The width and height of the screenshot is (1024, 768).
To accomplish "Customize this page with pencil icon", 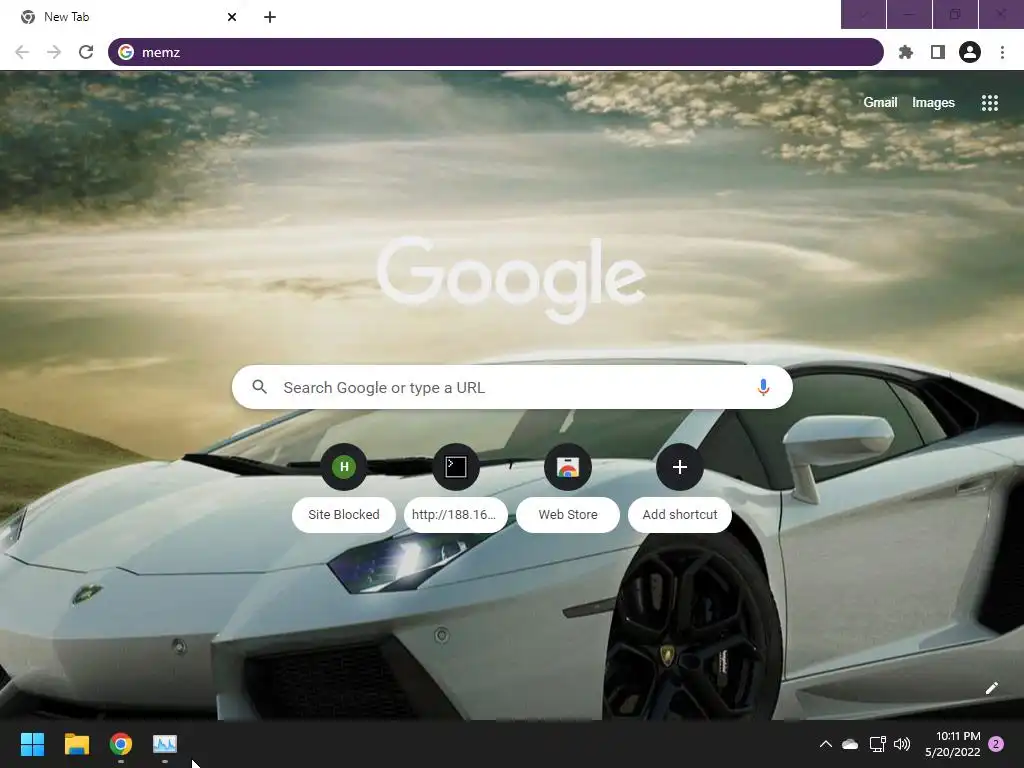I will (991, 688).
